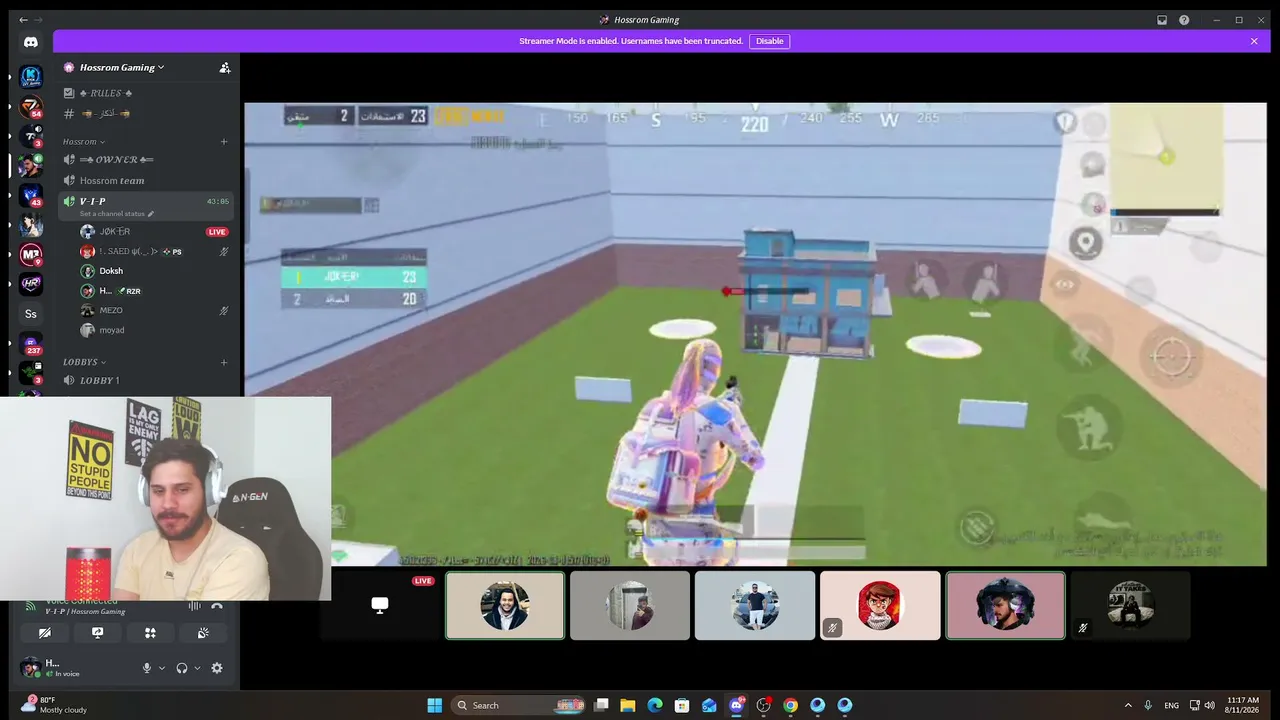The width and height of the screenshot is (1280, 720).
Task: Select the red cartoon avatar participant tile
Action: point(880,605)
